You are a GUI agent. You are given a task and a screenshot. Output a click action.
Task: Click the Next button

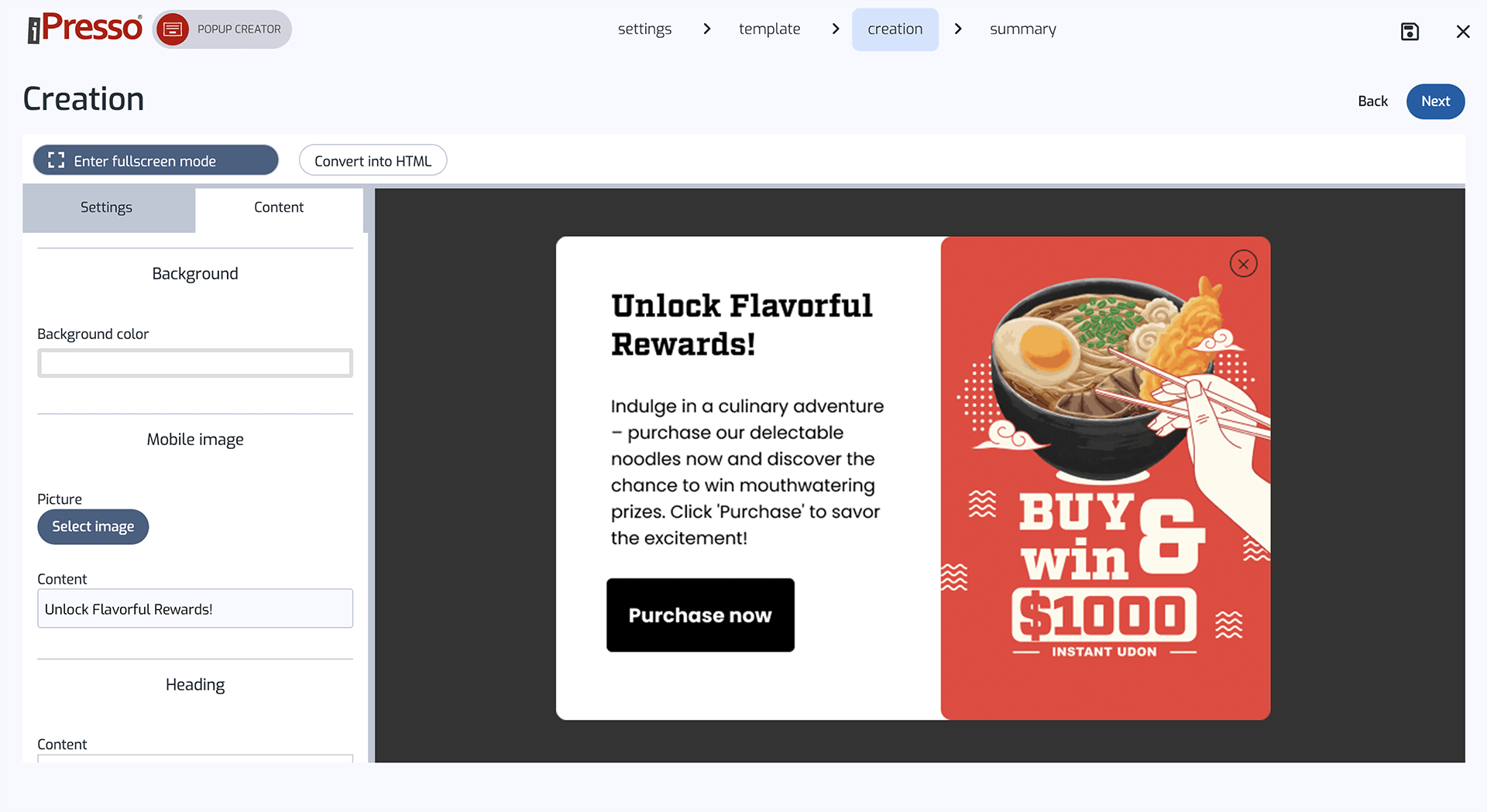pyautogui.click(x=1435, y=101)
